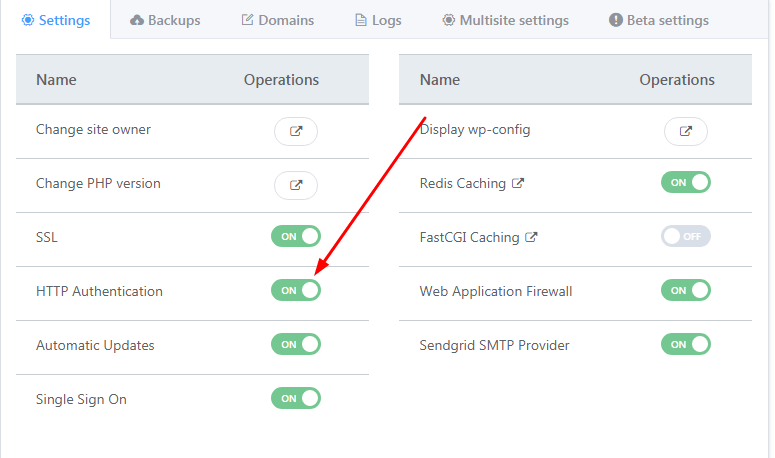Open the Multisite settings tab
775x458 pixels.
click(x=505, y=20)
